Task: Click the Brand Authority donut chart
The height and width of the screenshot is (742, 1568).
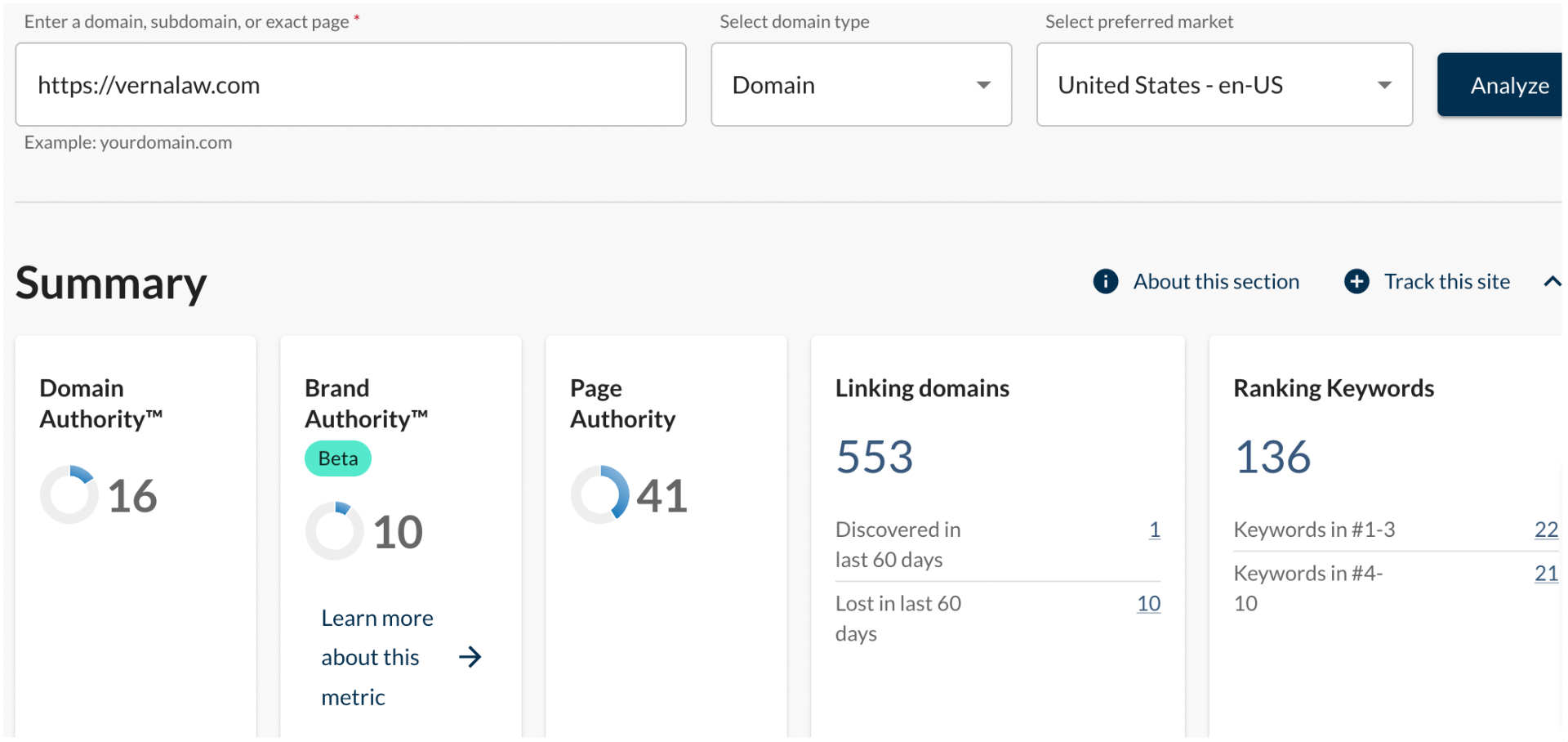Action: (334, 531)
